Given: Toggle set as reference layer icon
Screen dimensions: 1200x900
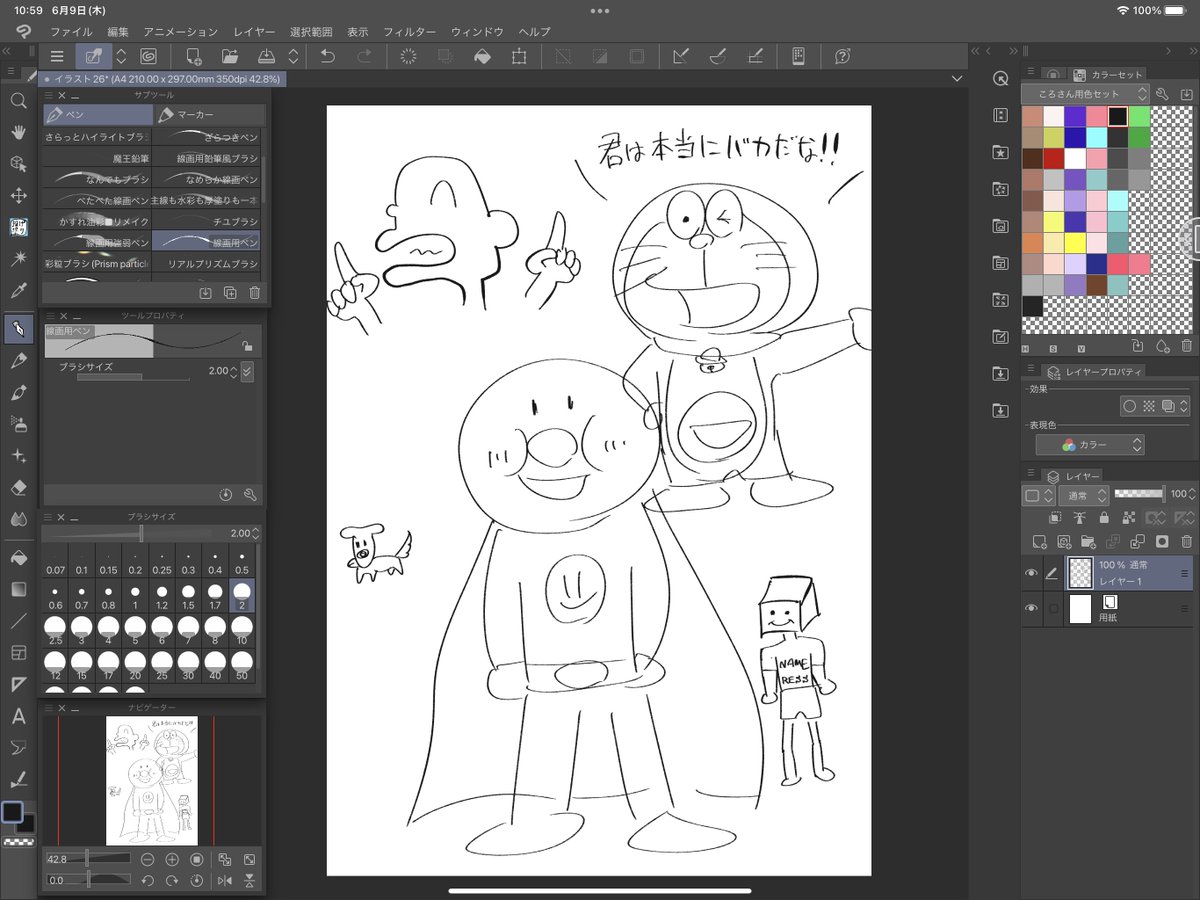Looking at the screenshot, I should point(1079,517).
